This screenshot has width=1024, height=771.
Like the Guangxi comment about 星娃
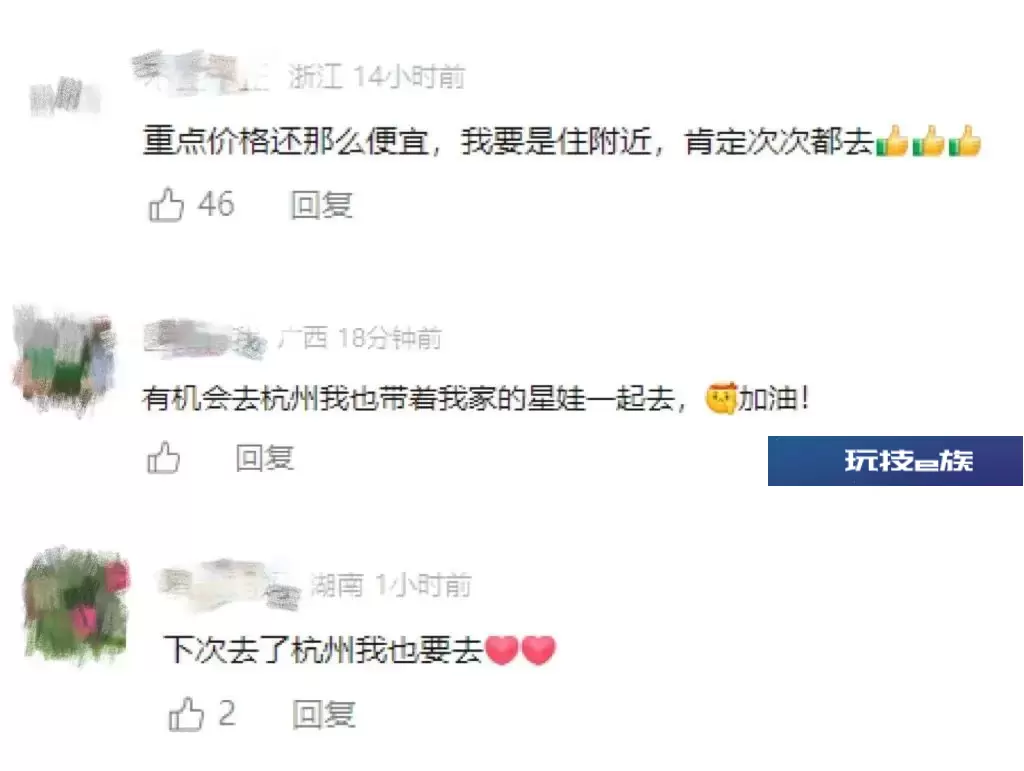tap(163, 457)
